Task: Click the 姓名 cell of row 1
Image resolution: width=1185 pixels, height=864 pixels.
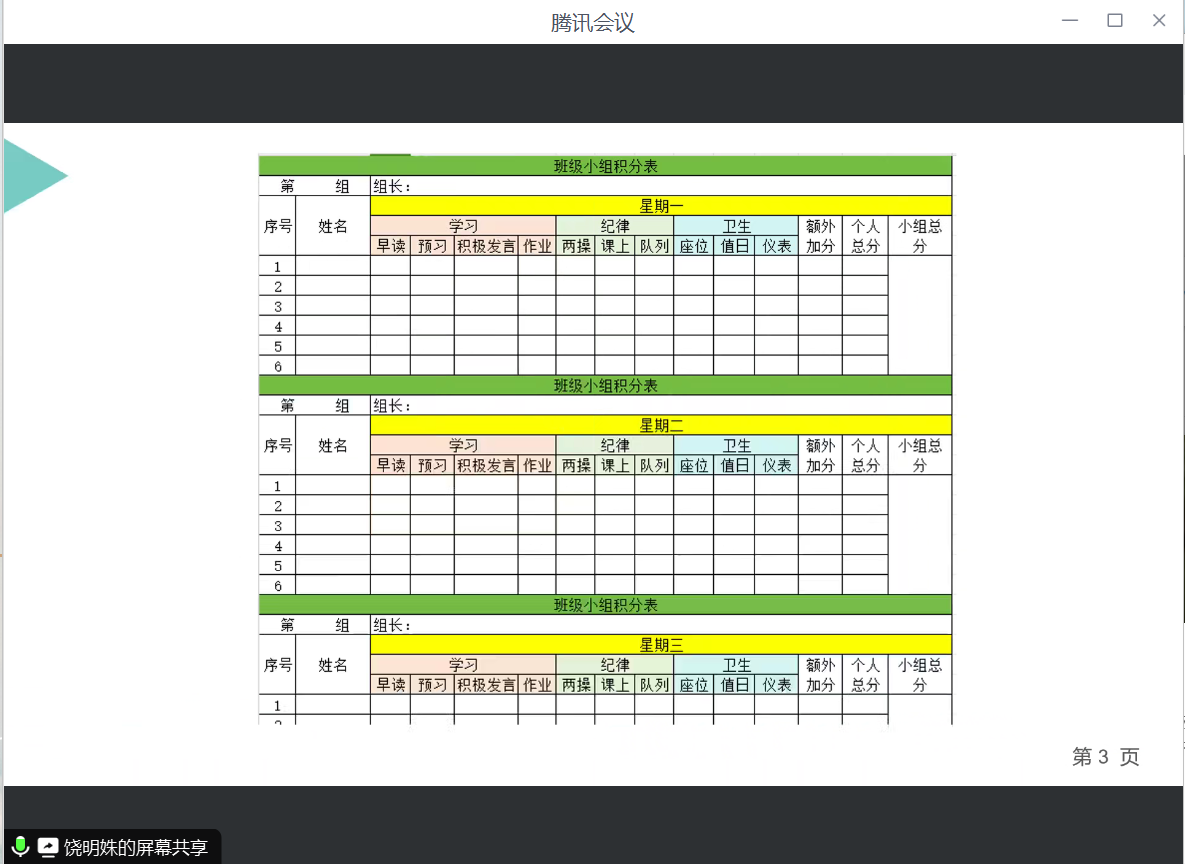Action: [x=333, y=266]
